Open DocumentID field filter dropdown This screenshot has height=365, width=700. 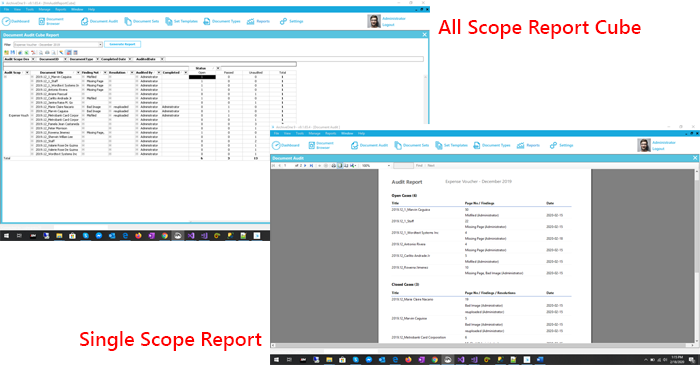click(x=65, y=59)
